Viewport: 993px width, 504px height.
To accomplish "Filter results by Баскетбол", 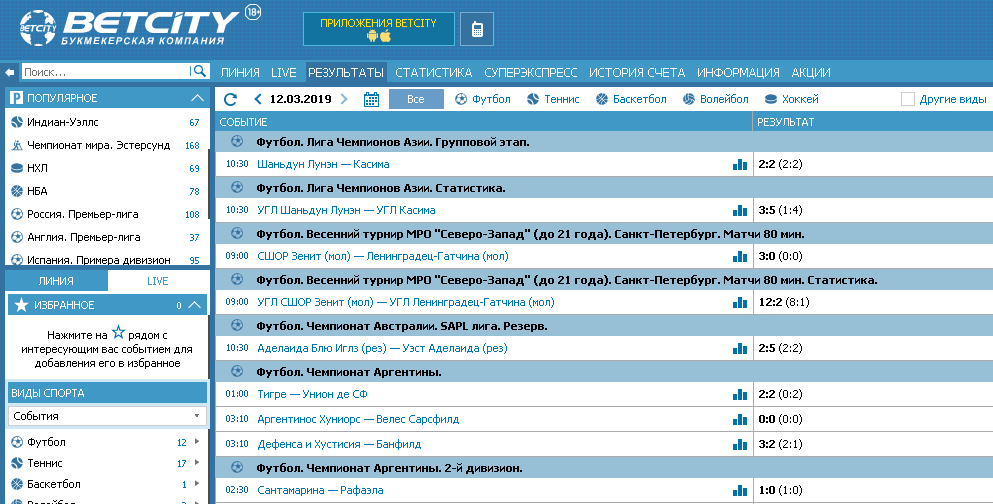I will tap(631, 99).
